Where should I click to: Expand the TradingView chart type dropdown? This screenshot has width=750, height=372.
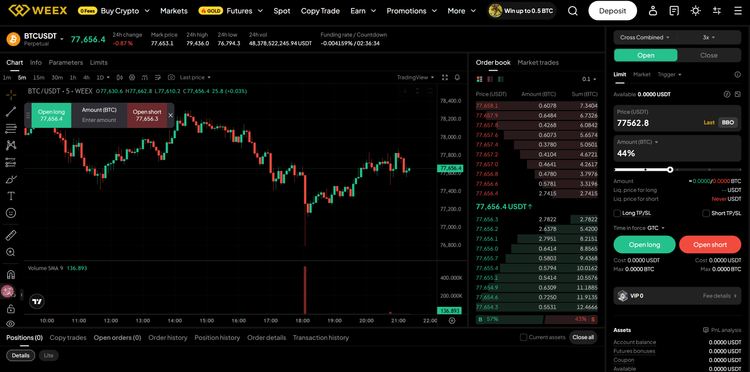click(x=416, y=77)
